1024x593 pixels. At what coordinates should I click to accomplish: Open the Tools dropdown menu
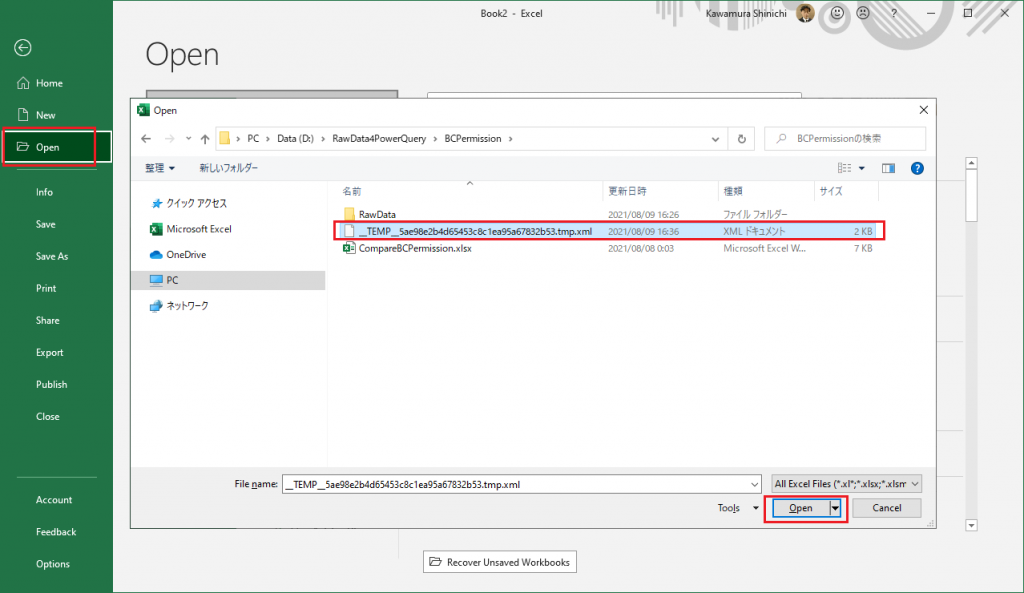click(738, 508)
